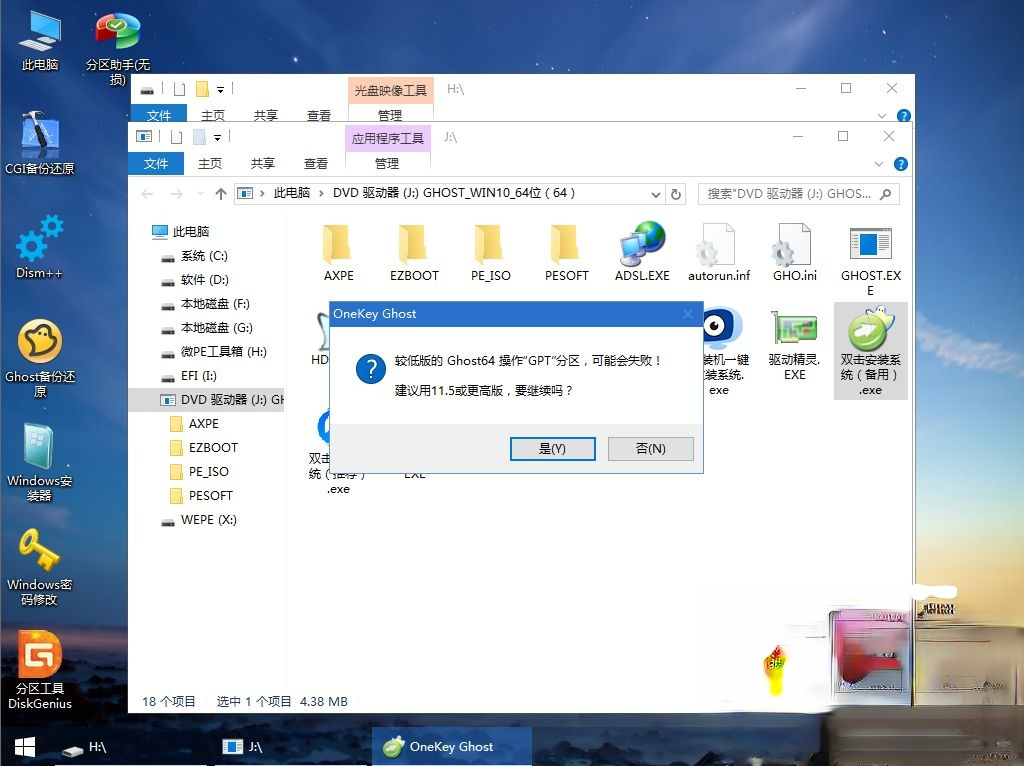Open 此电脑 desktop icon

click(x=40, y=40)
